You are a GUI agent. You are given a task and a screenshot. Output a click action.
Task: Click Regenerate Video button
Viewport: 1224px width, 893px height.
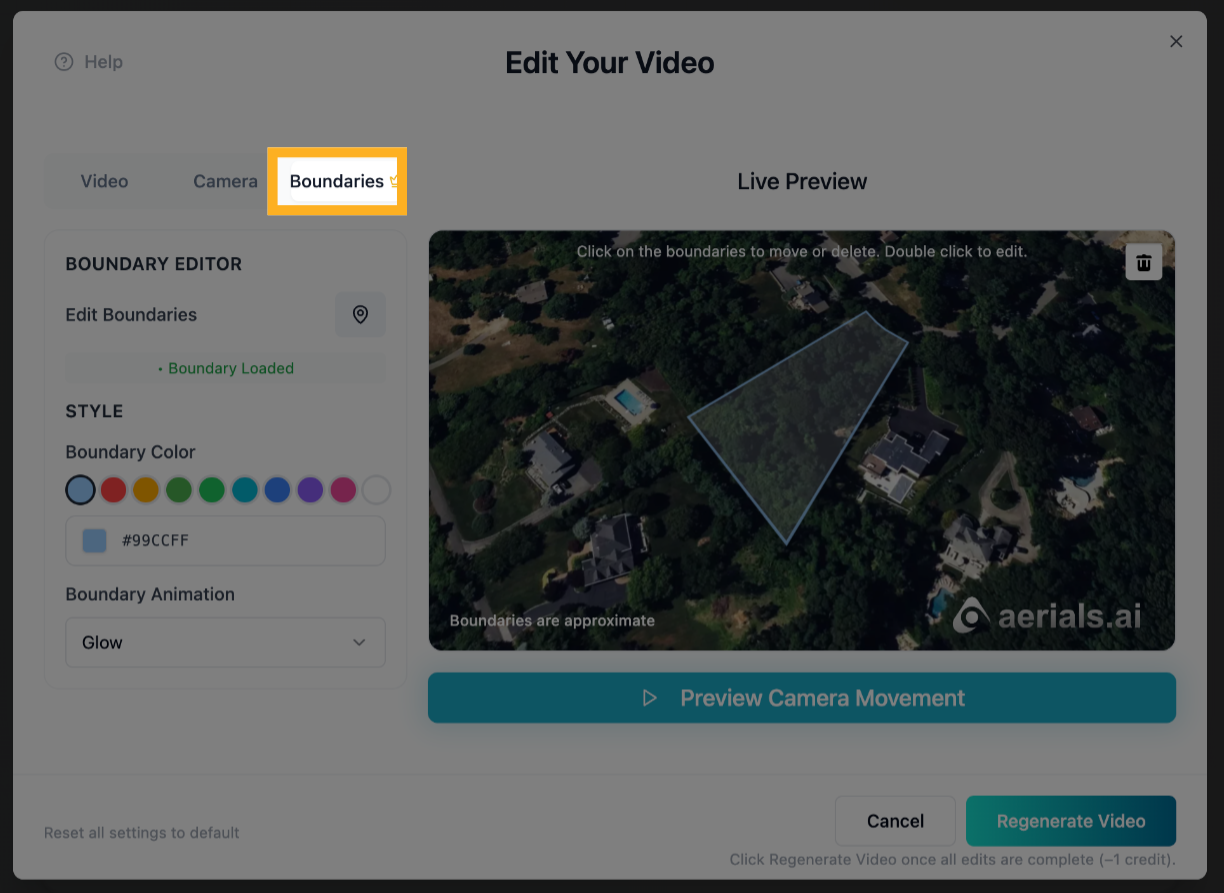point(1071,821)
